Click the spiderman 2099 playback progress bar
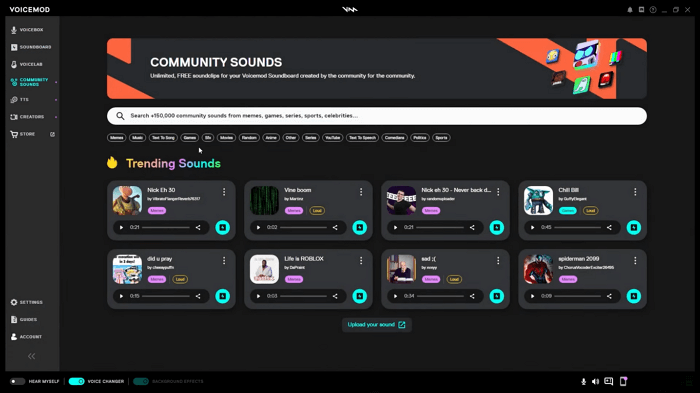This screenshot has width=700, height=393. click(x=577, y=297)
